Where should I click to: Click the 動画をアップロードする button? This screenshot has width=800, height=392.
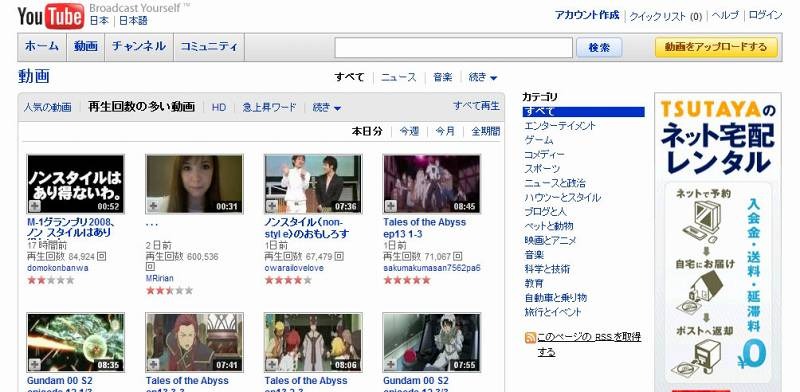tap(716, 47)
